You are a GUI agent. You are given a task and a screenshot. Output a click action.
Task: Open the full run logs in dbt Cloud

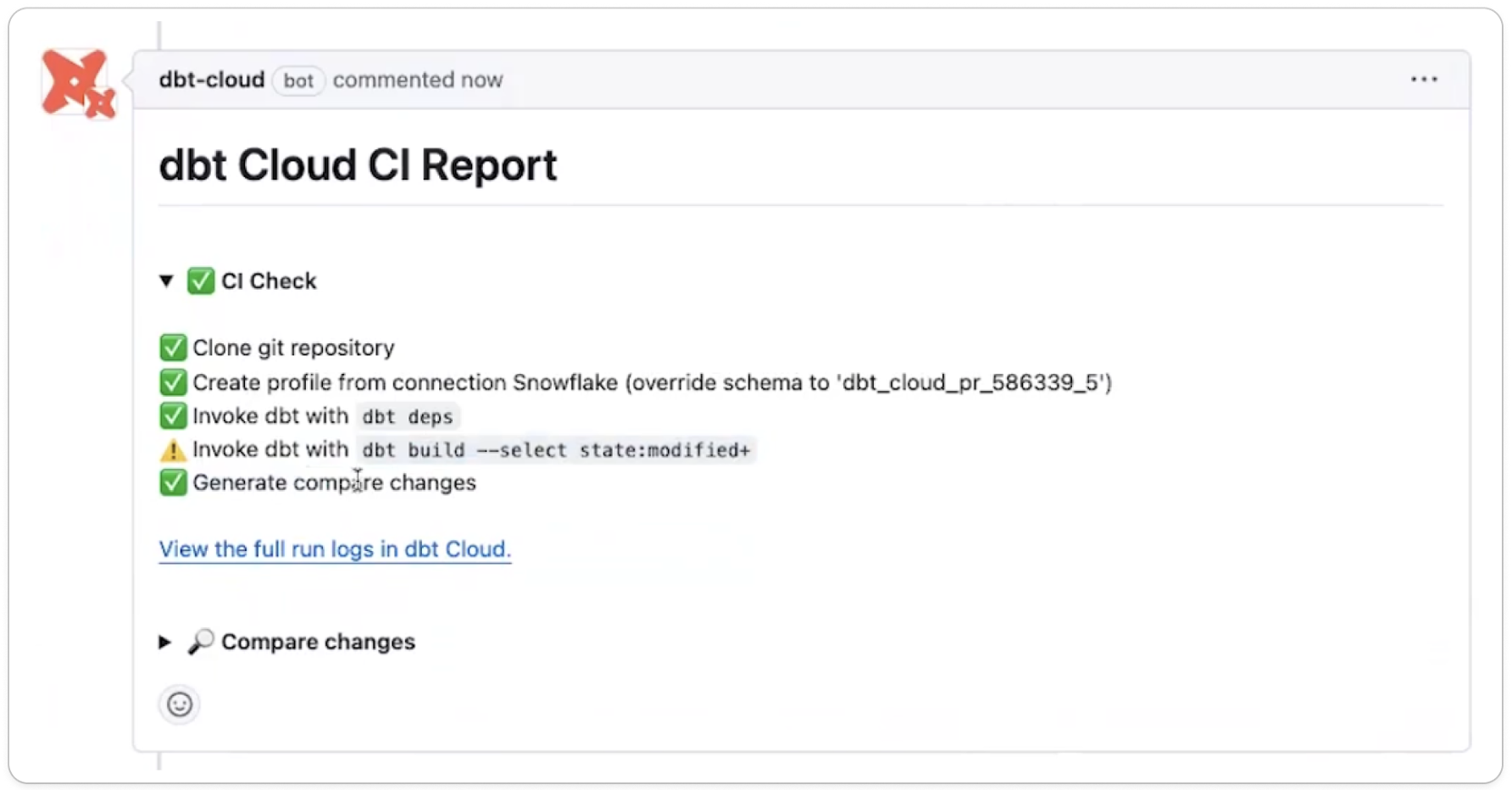[x=334, y=549]
